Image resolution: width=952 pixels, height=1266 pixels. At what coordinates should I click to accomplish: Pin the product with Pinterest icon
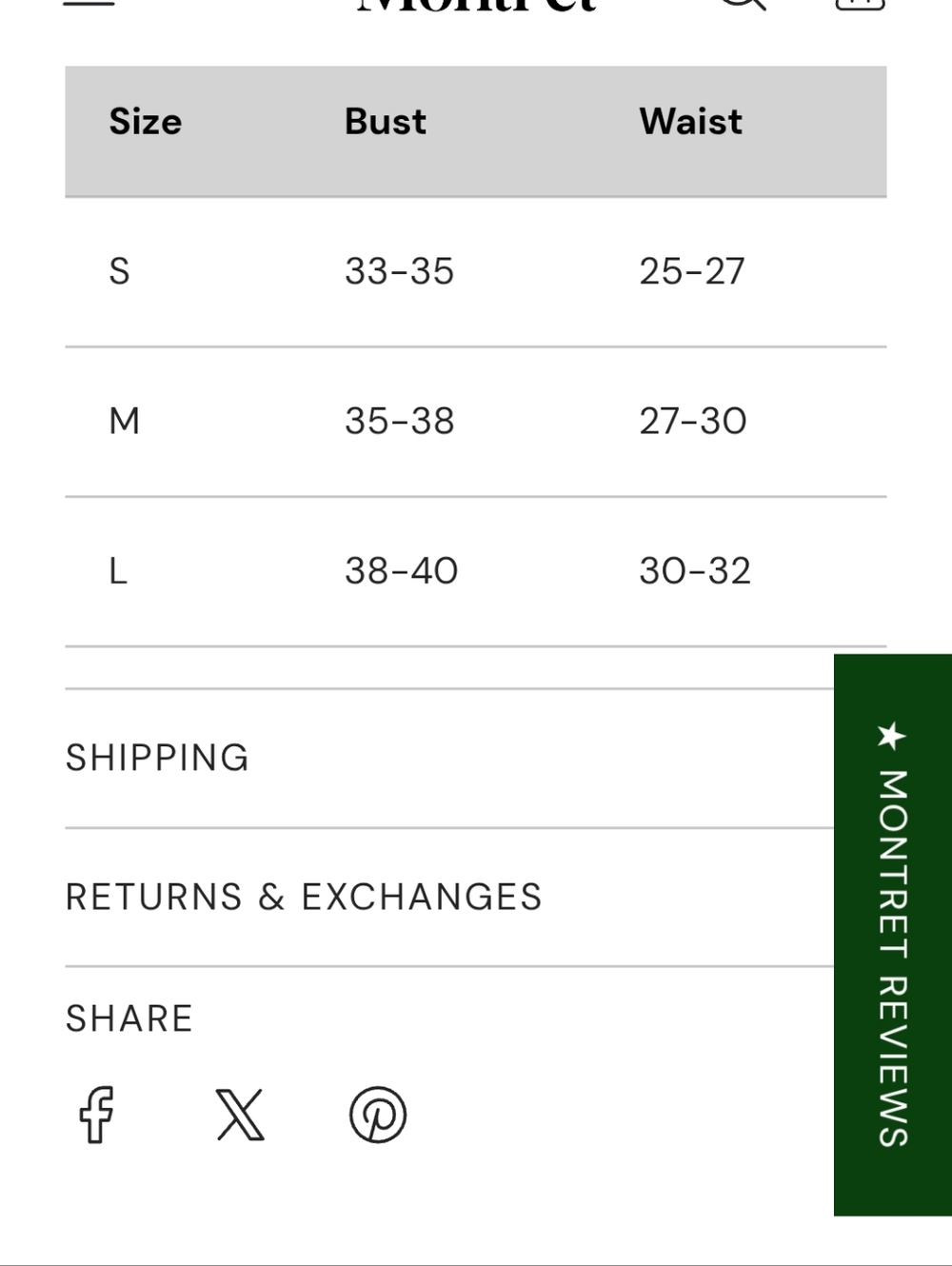(378, 1115)
